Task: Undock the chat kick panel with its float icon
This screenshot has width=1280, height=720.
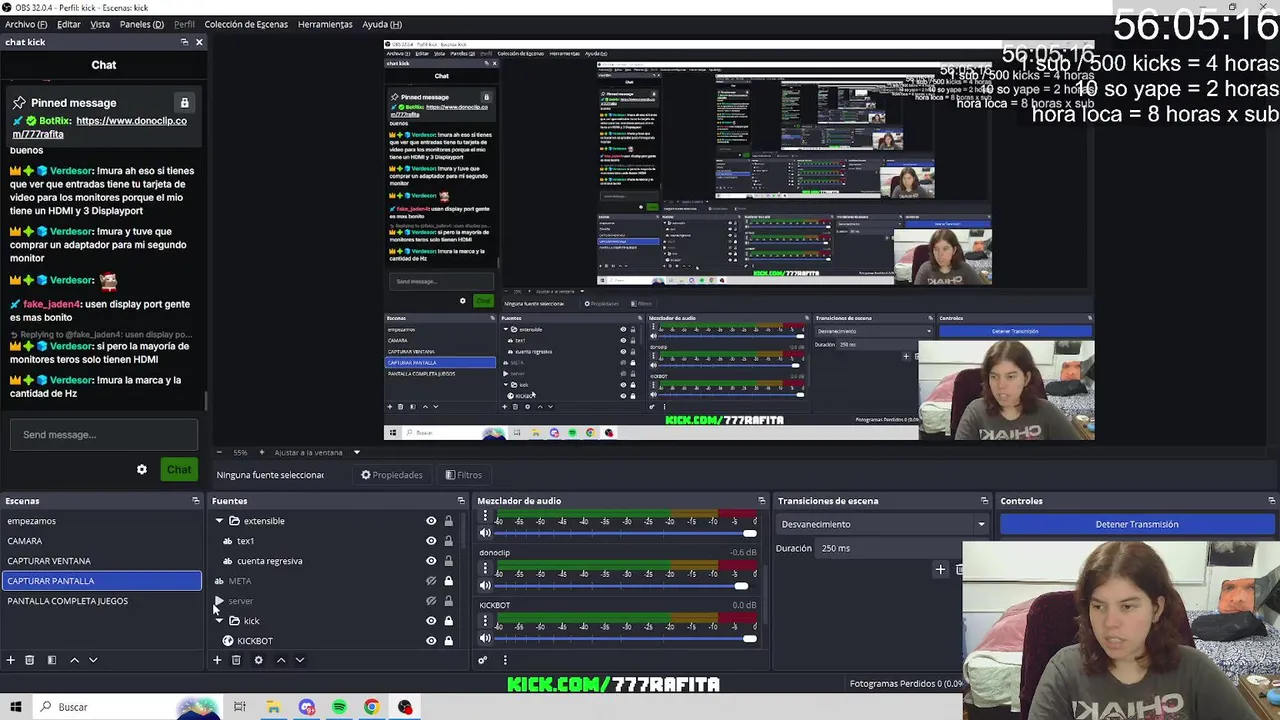Action: point(184,42)
